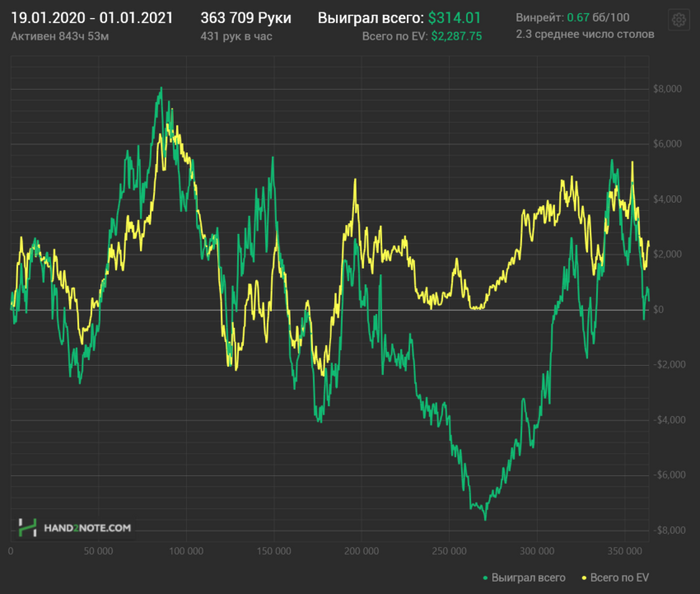Screen dimensions: 700x594
Task: Click the 300 000 x-axis label
Action: pyautogui.click(x=537, y=551)
